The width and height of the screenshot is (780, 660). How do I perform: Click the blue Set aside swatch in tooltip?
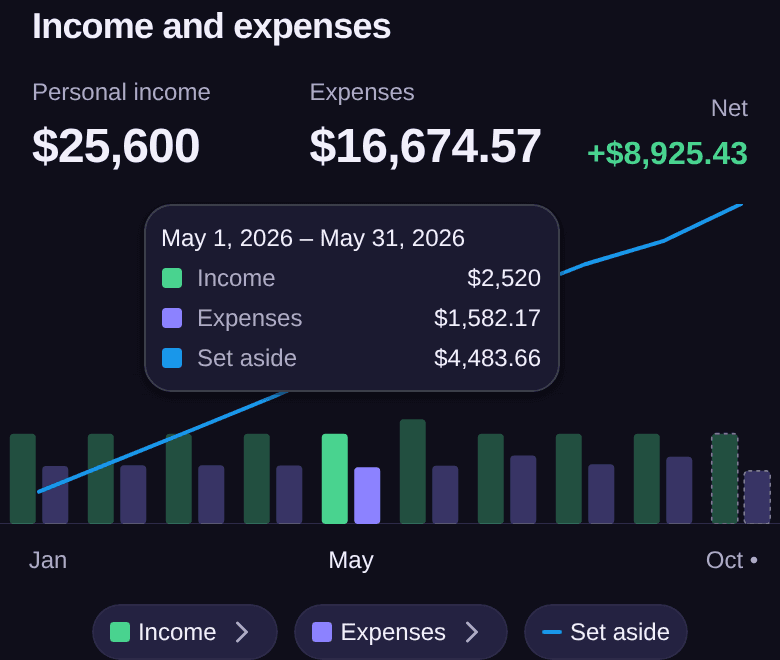coord(172,358)
